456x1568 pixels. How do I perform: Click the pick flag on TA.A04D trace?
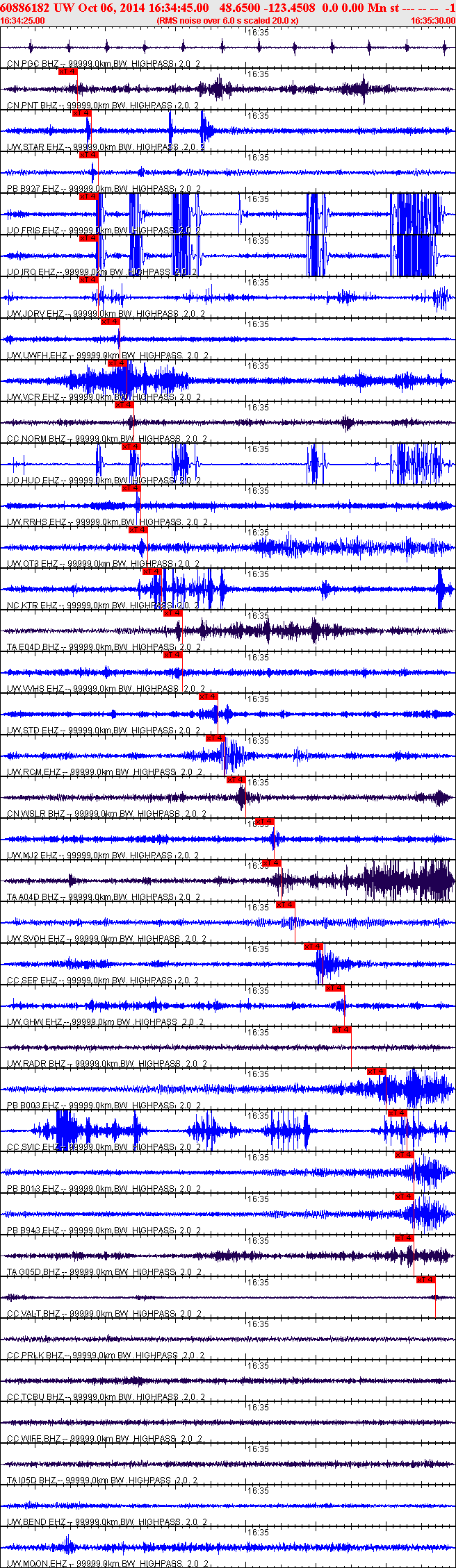click(x=272, y=863)
